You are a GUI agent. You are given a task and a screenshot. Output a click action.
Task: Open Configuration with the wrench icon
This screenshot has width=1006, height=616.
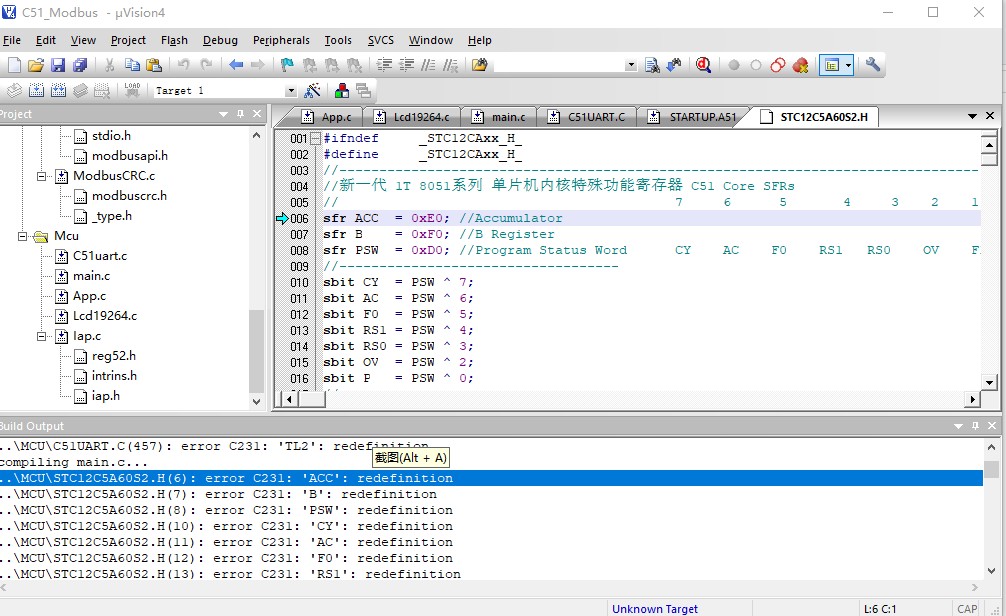[873, 65]
